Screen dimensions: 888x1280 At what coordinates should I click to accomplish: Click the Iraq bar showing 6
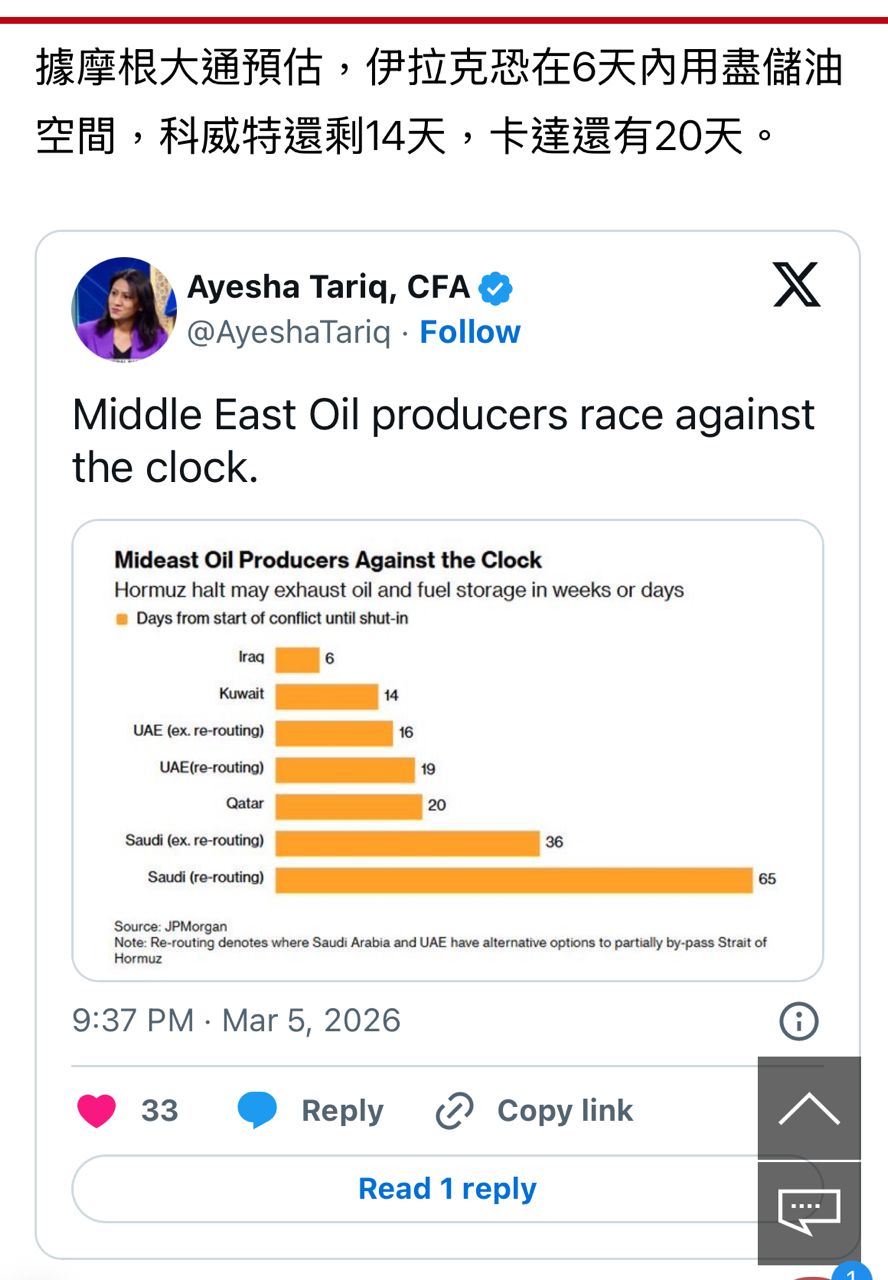point(297,659)
